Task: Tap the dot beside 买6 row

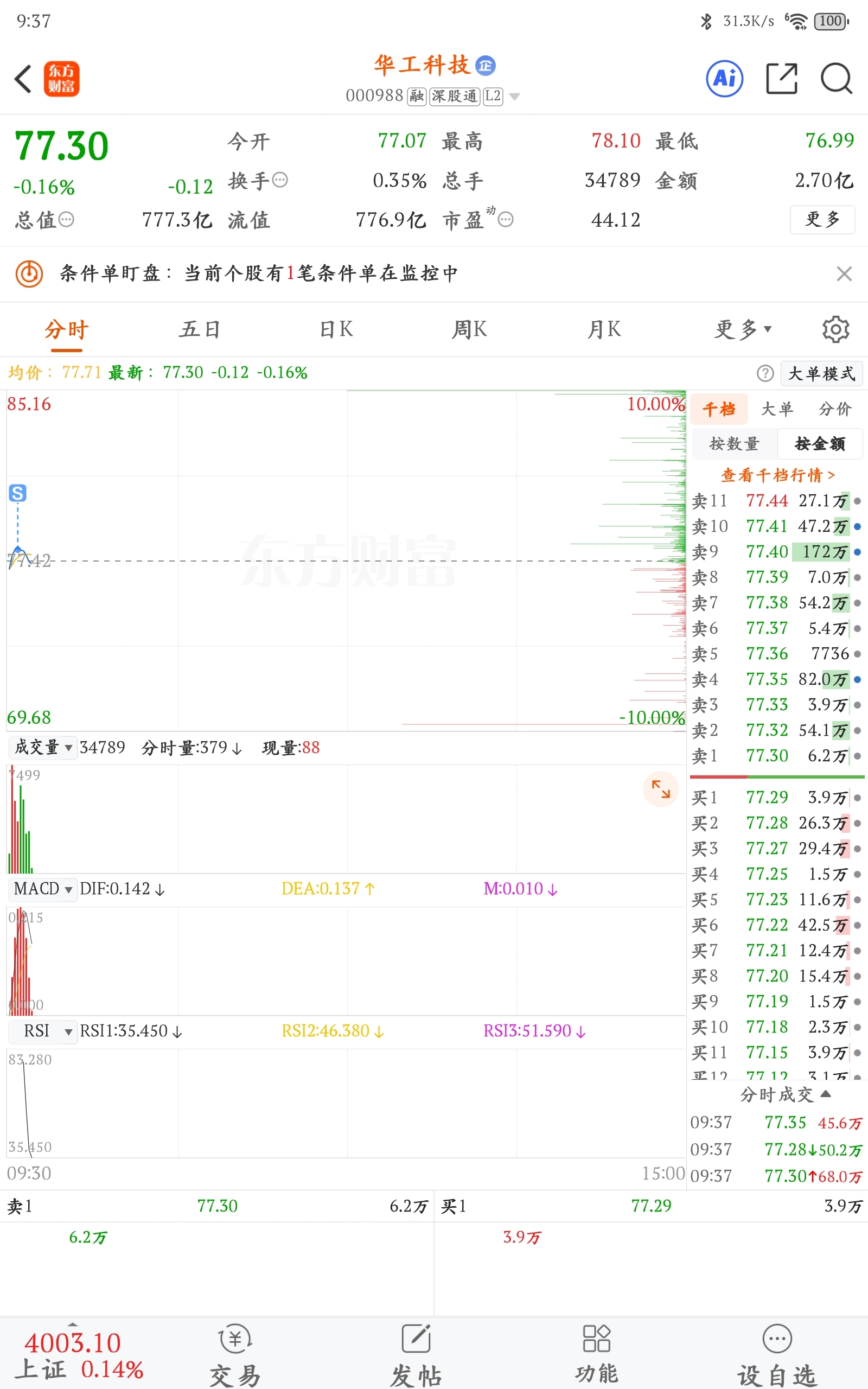Action: coord(857,925)
